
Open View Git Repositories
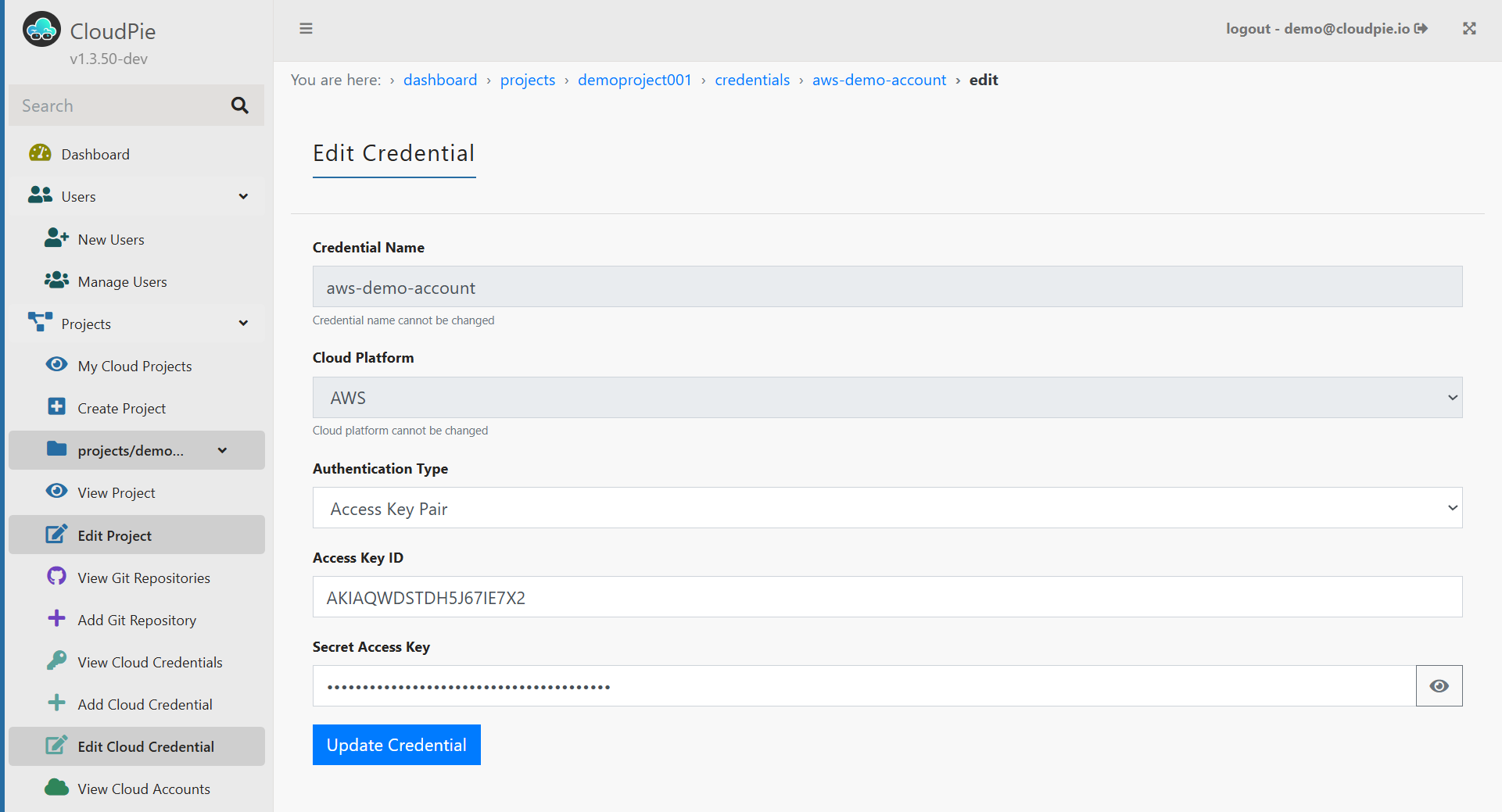[136, 578]
